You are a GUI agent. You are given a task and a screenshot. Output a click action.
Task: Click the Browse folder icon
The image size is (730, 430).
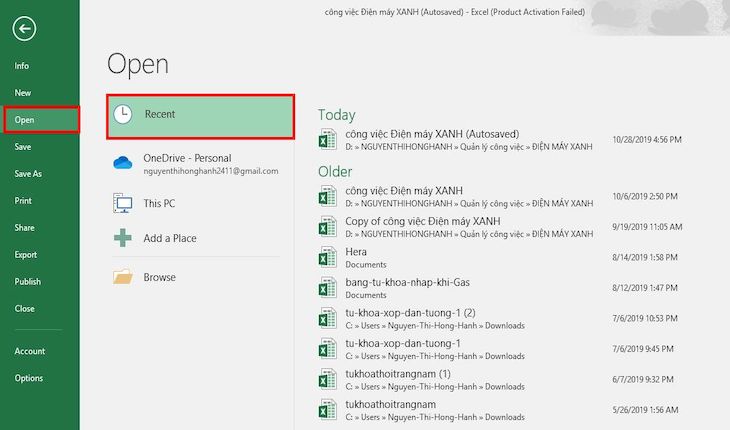tap(123, 277)
